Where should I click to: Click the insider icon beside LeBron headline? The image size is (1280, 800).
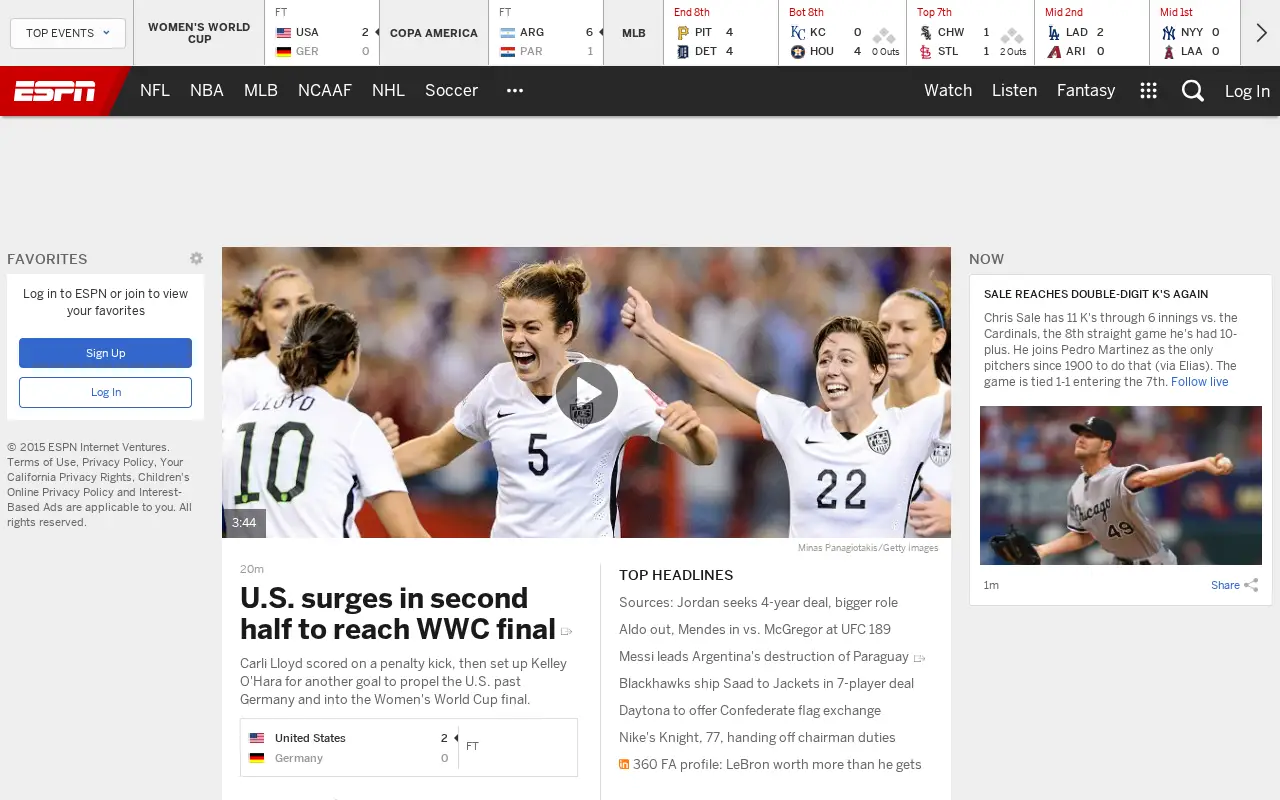(624, 764)
